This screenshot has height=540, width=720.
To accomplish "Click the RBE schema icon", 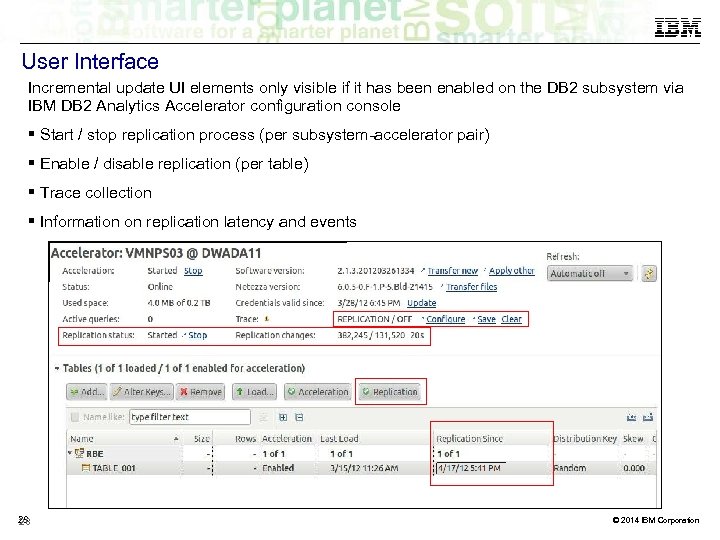I will pos(79,453).
